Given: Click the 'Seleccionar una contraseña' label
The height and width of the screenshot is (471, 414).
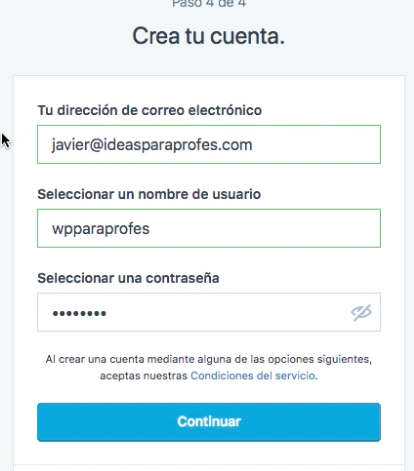Looking at the screenshot, I should point(128,278).
